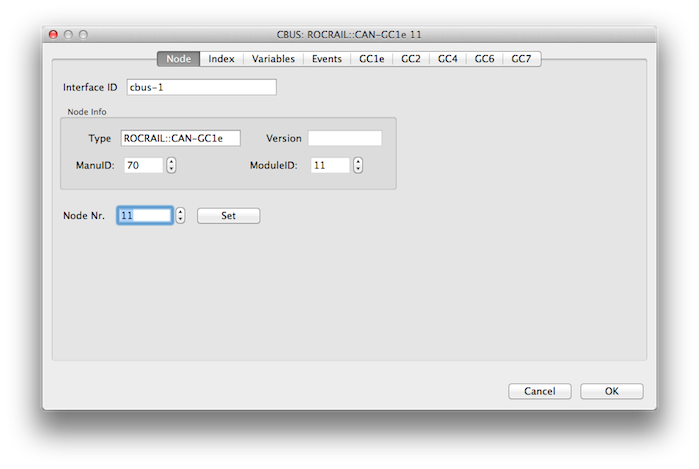Click the ModuleID value field
This screenshot has height=469, width=699.
[x=329, y=165]
